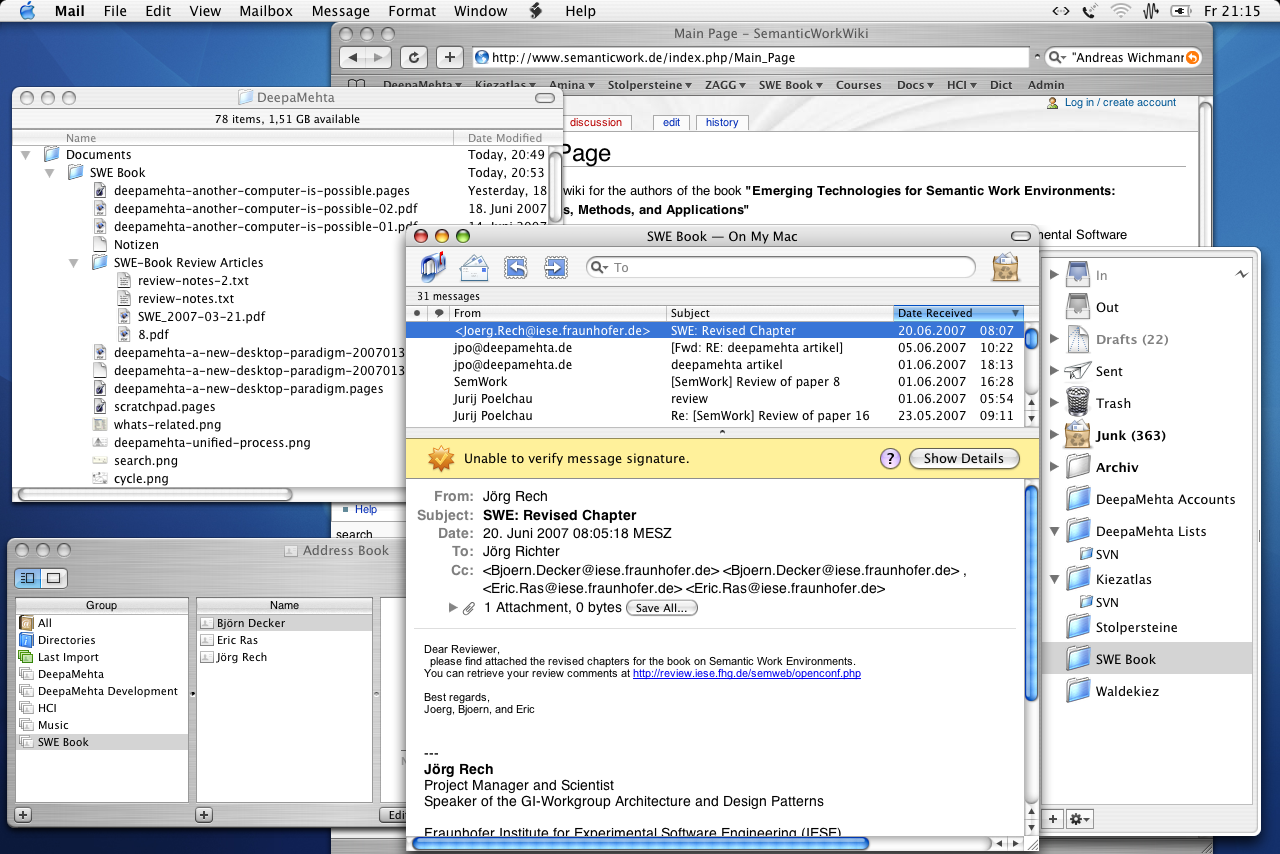This screenshot has height=854, width=1280.
Task: Switch to the history tab on wiki
Action: [x=721, y=123]
